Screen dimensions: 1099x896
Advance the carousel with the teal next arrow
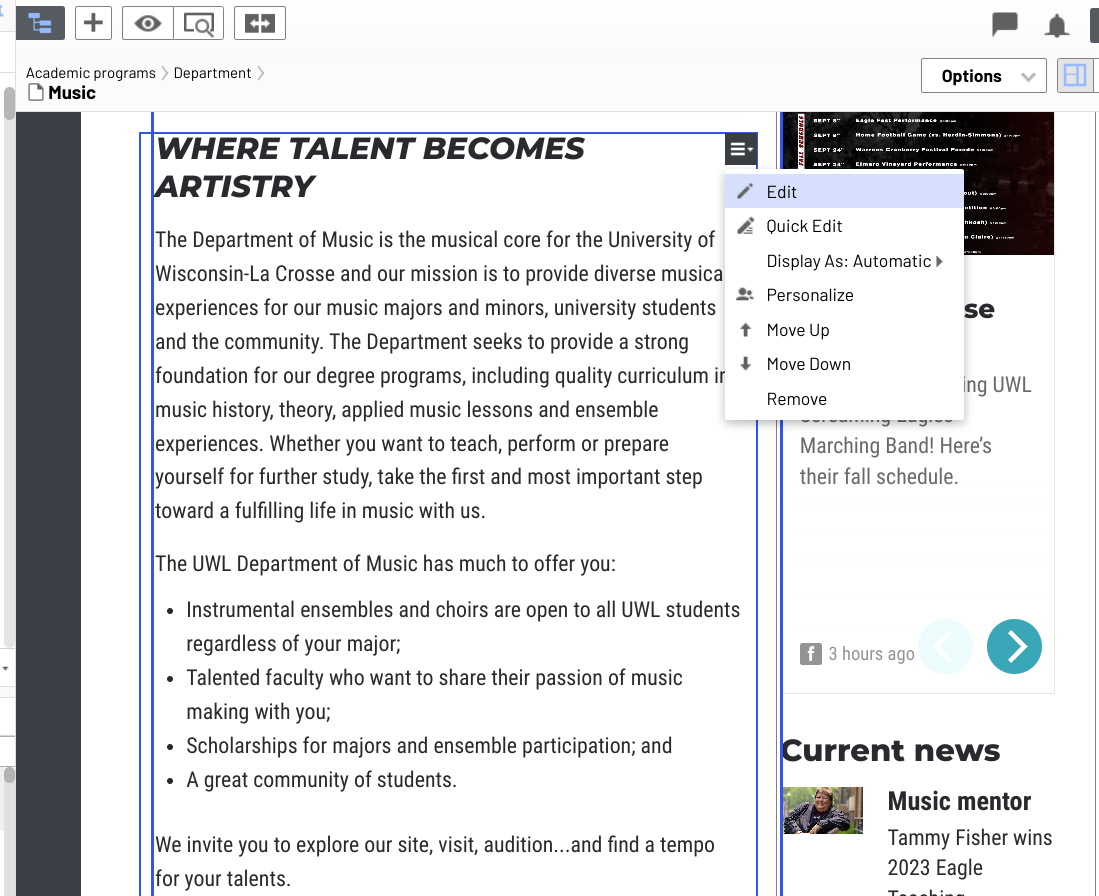click(1014, 647)
